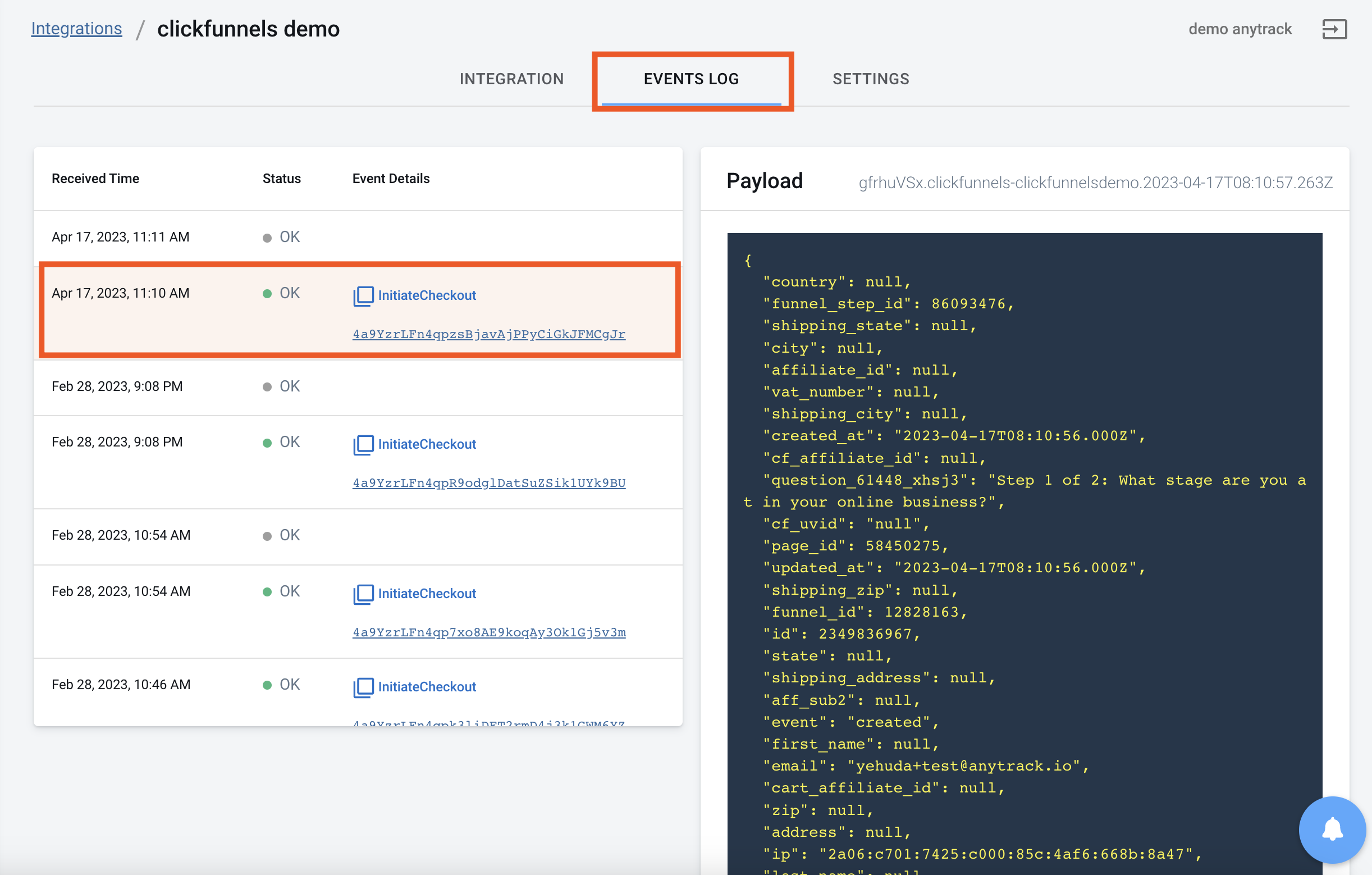
Task: Go to the Settings tab
Action: [870, 79]
